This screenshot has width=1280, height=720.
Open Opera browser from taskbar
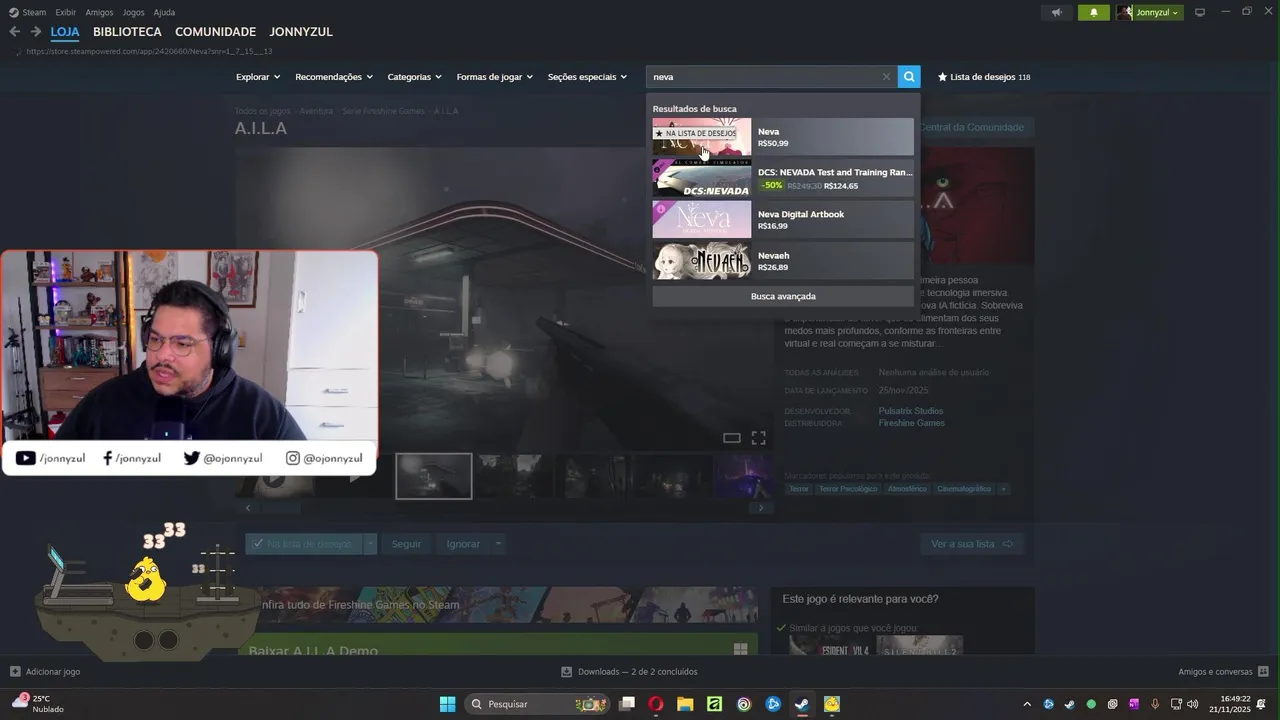point(656,704)
